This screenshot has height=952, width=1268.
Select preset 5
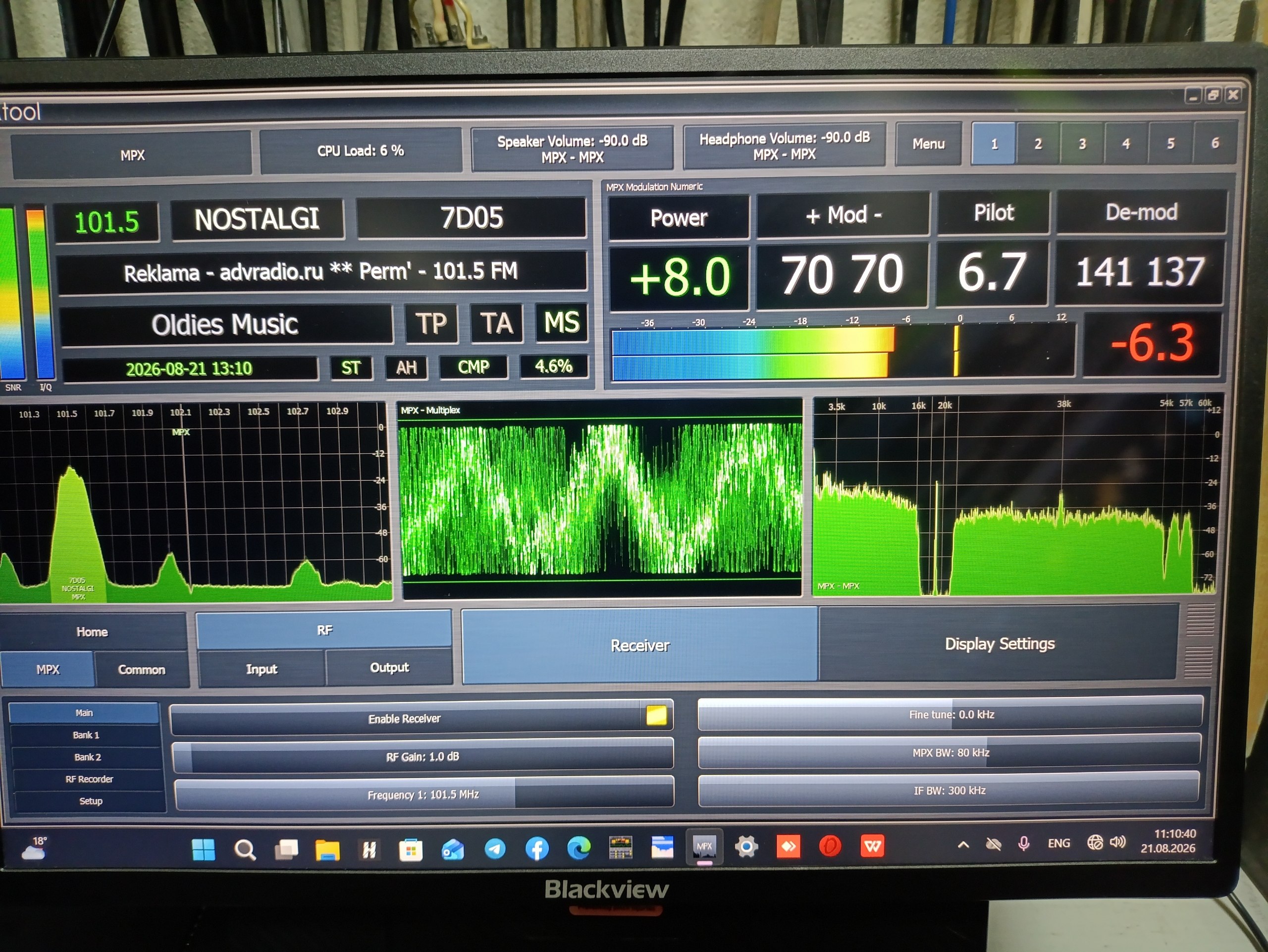1170,143
